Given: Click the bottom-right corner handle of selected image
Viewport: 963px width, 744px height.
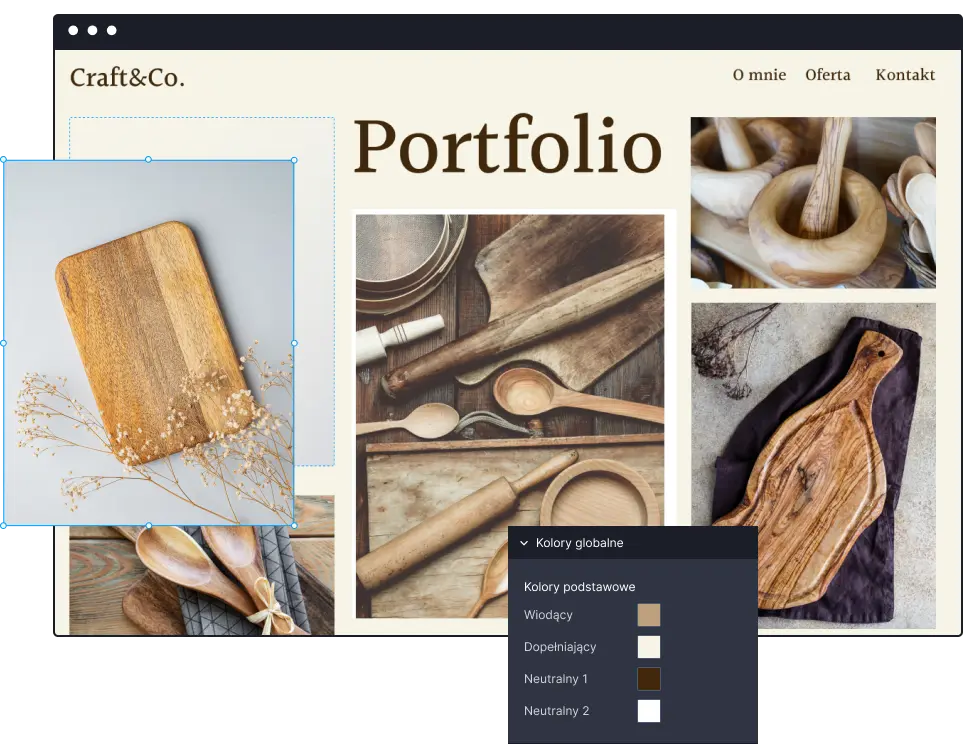Looking at the screenshot, I should pos(294,525).
